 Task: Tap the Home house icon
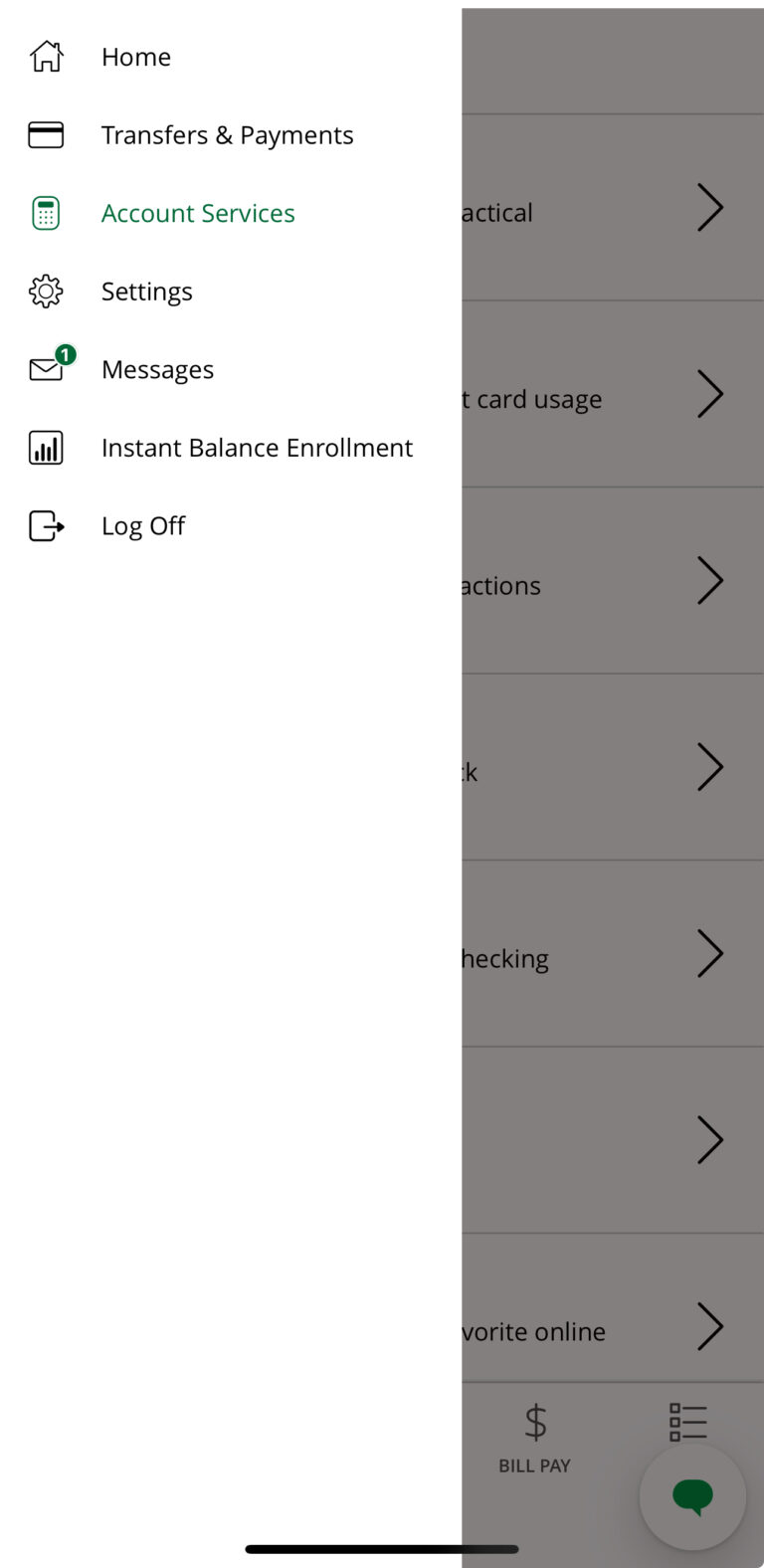click(x=46, y=57)
